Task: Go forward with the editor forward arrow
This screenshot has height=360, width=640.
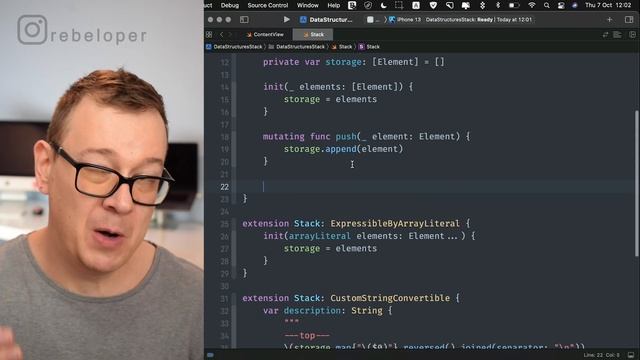Action: pos(230,35)
